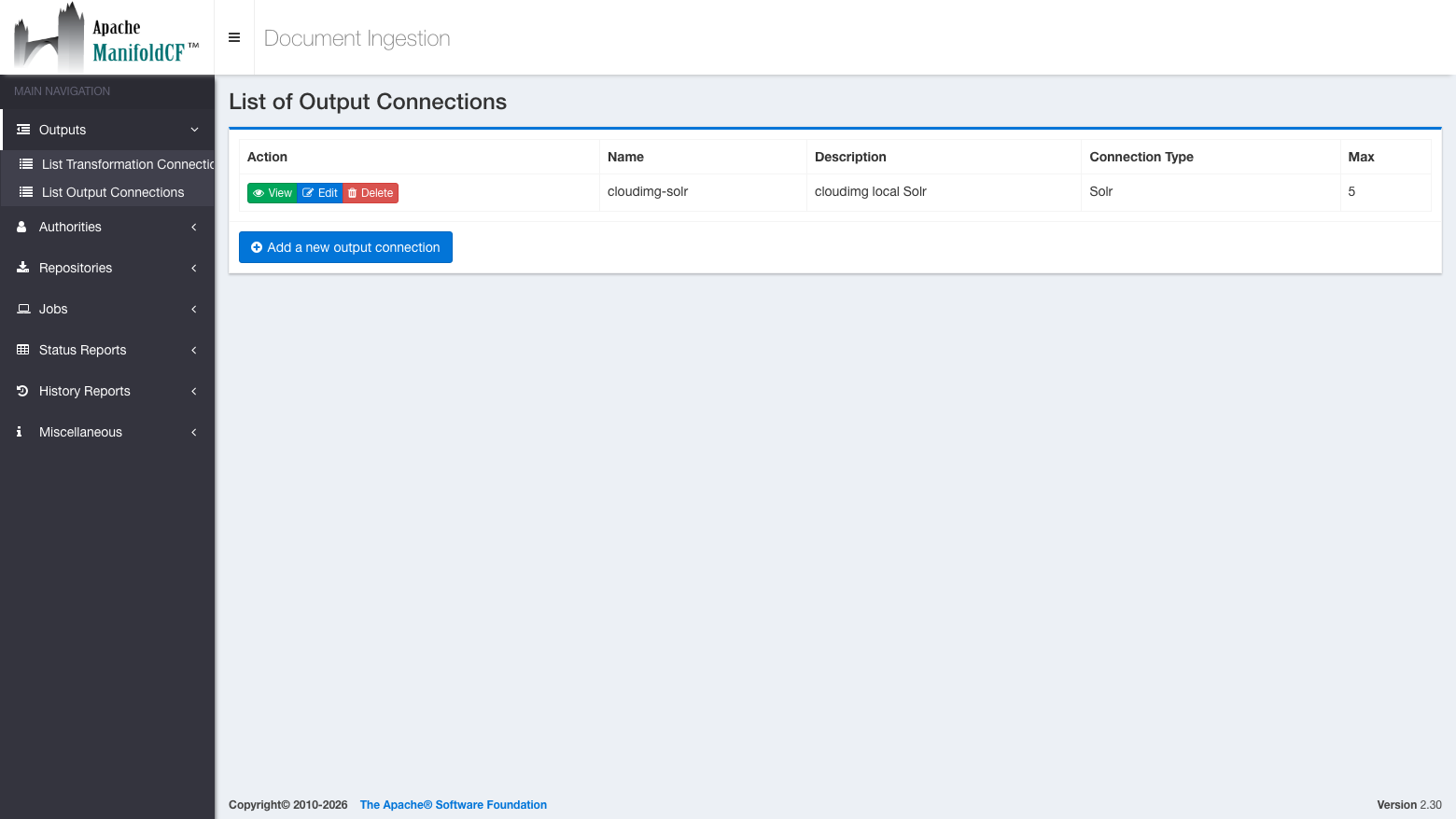Open the Jobs menu
Screen dimensions: 1456x819
(107, 309)
